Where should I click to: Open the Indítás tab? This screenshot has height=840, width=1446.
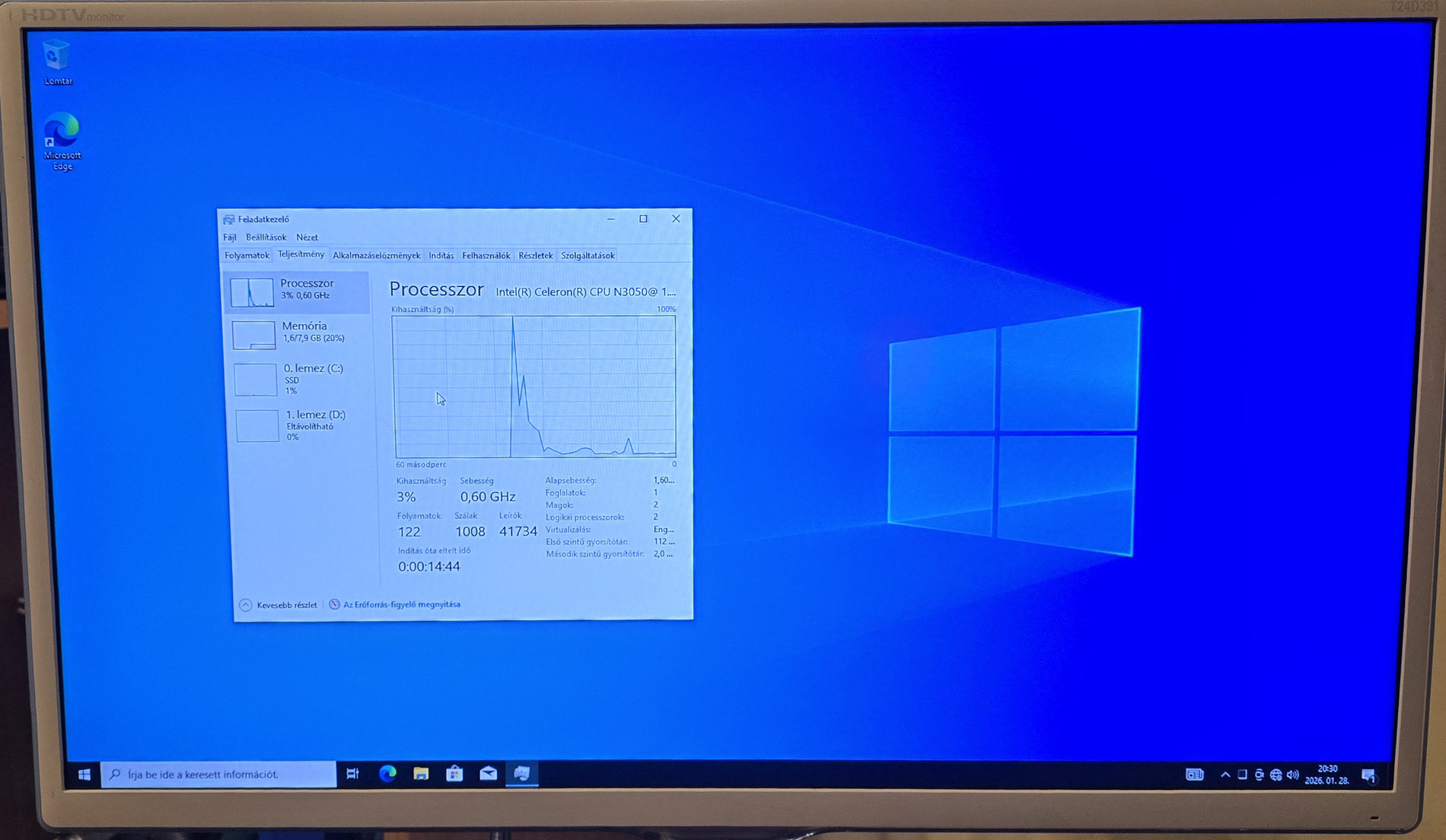pyautogui.click(x=441, y=256)
